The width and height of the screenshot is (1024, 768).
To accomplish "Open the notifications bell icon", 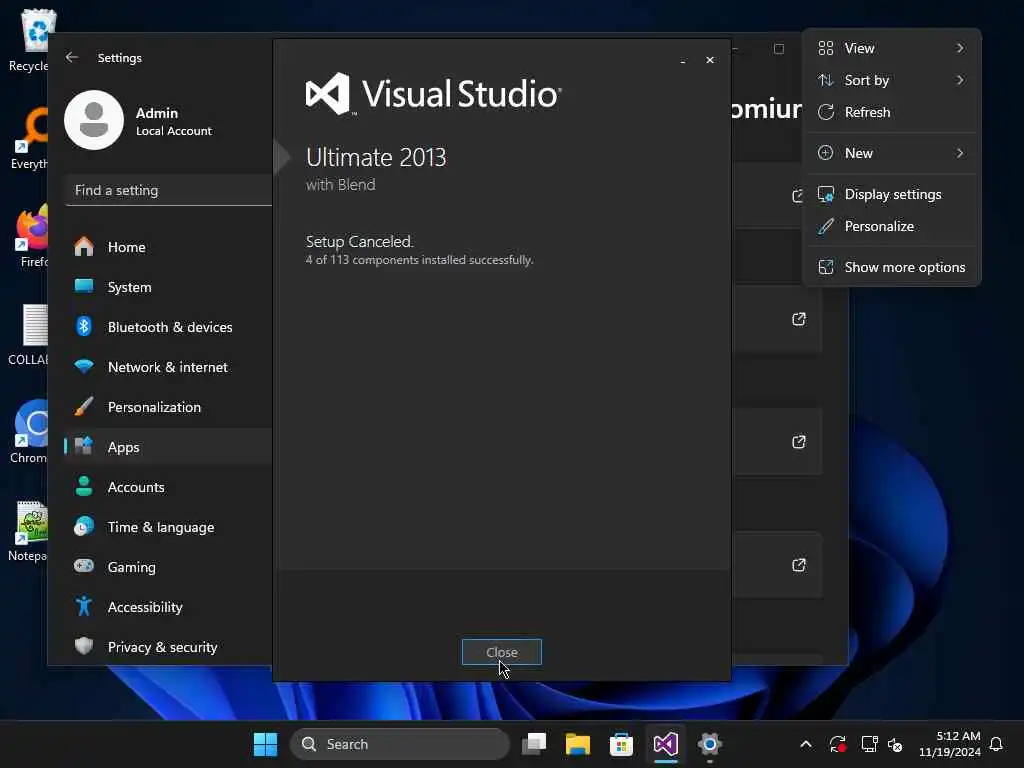I will (996, 744).
